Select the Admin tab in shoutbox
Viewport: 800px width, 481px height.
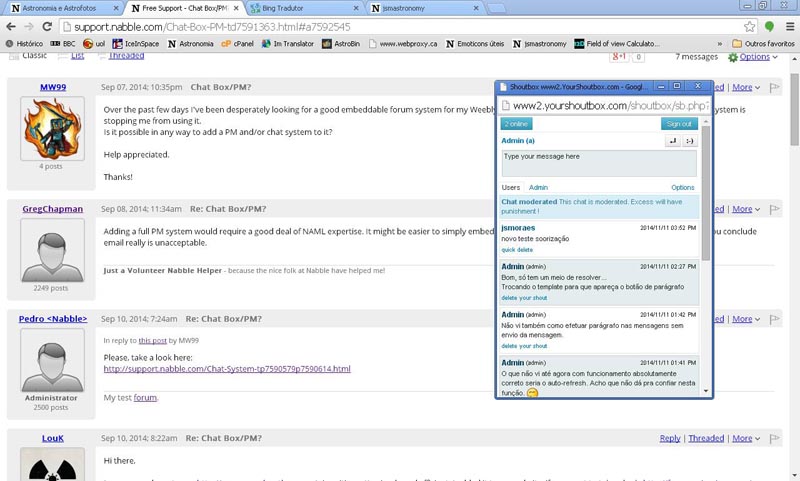tap(538, 187)
